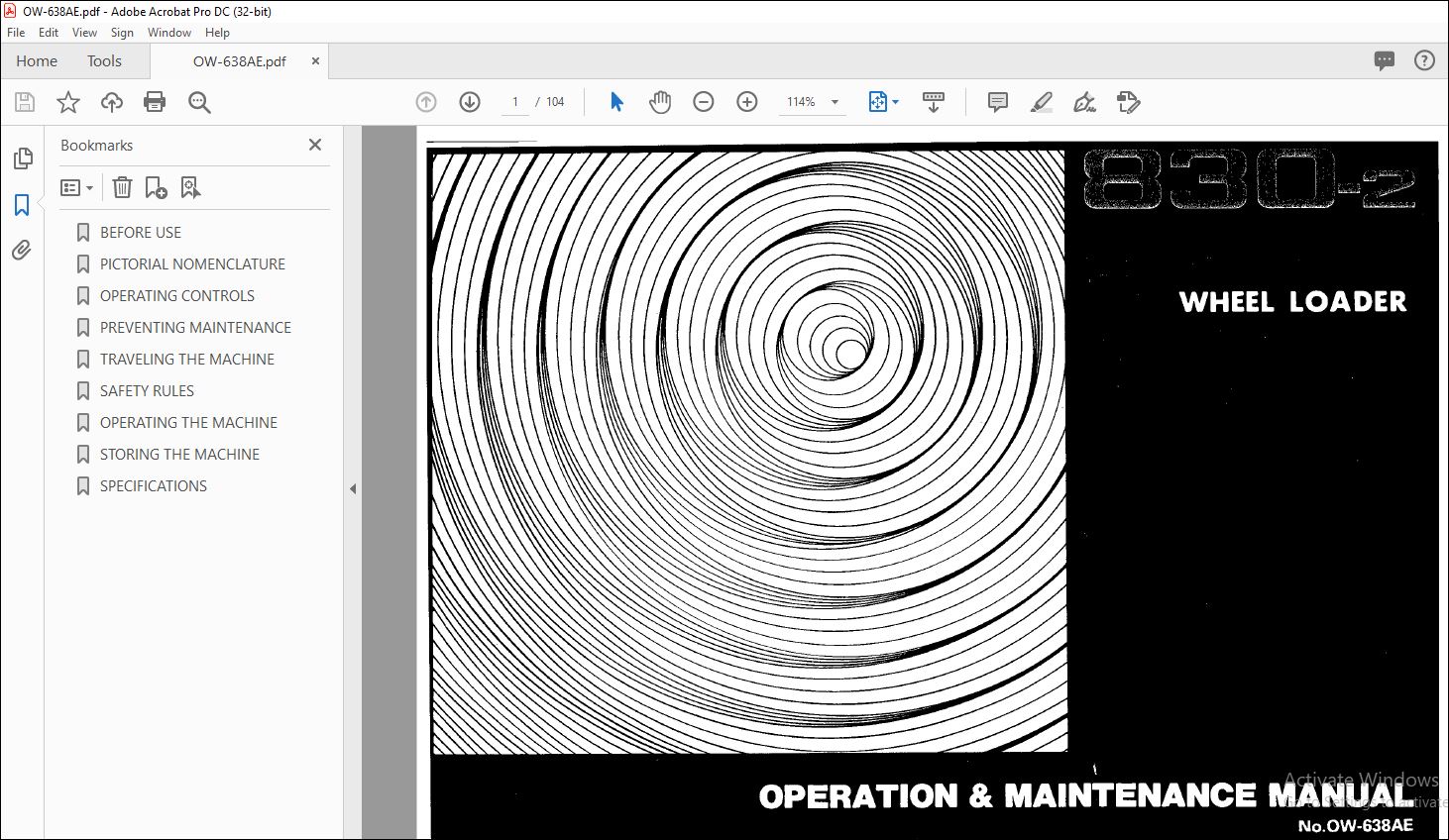This screenshot has width=1449, height=840.
Task: Choose the Selection arrow tool
Action: 616,102
